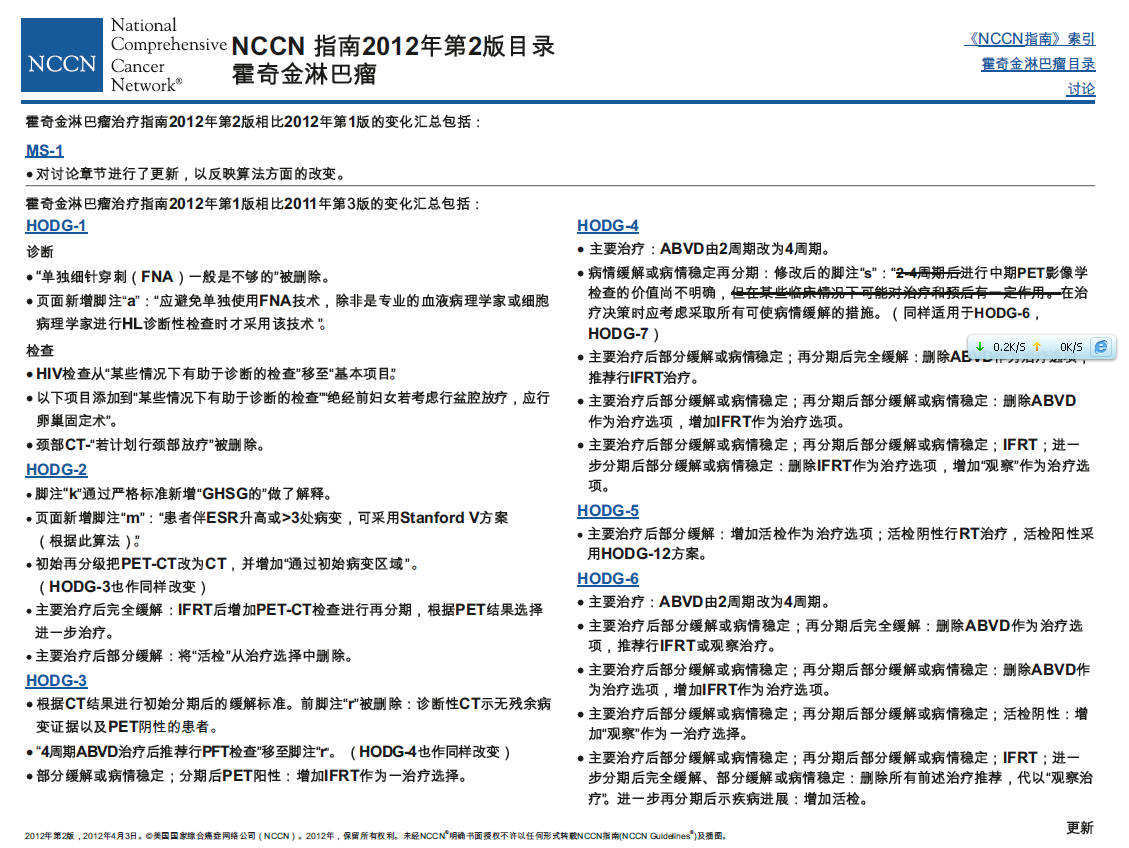1129x848 pixels.
Task: Click the 0.2K/S download speed value
Action: [1009, 347]
